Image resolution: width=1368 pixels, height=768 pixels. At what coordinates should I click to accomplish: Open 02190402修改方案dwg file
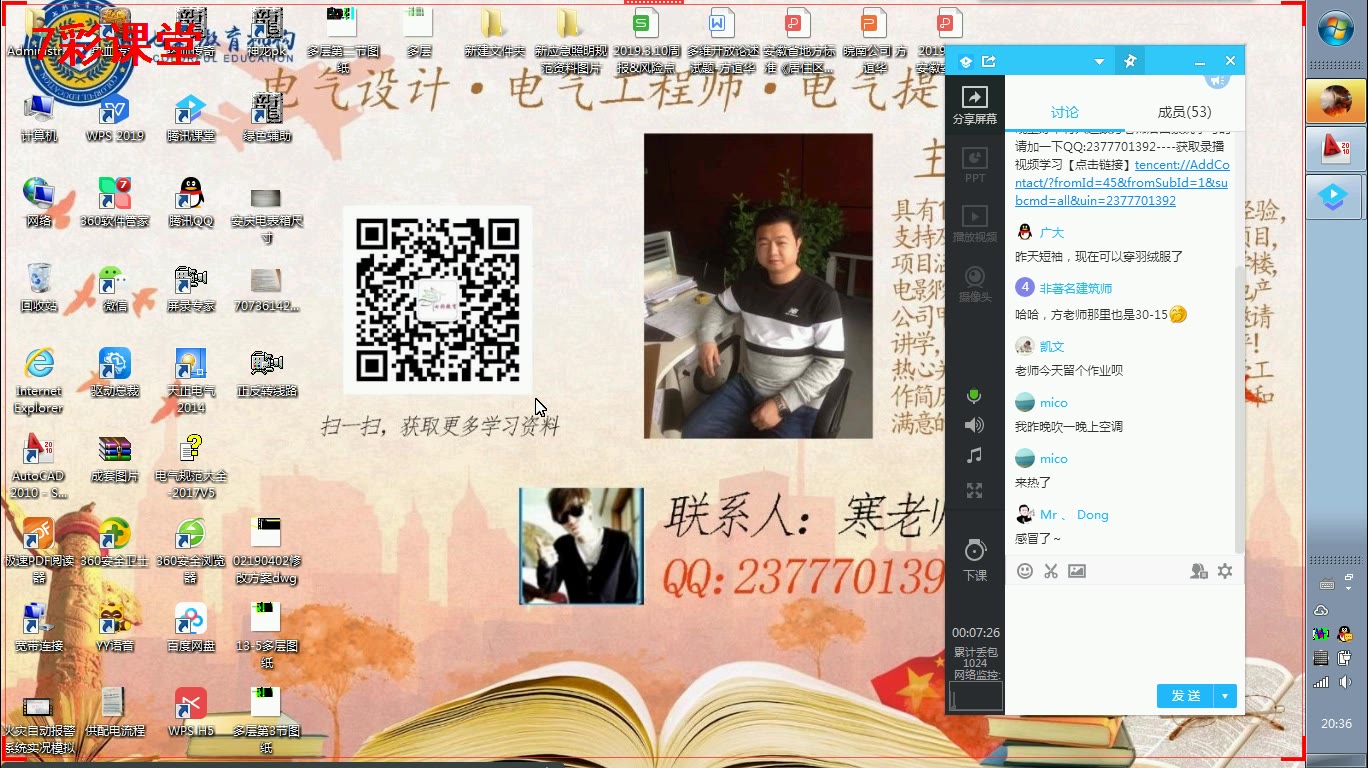pyautogui.click(x=267, y=551)
